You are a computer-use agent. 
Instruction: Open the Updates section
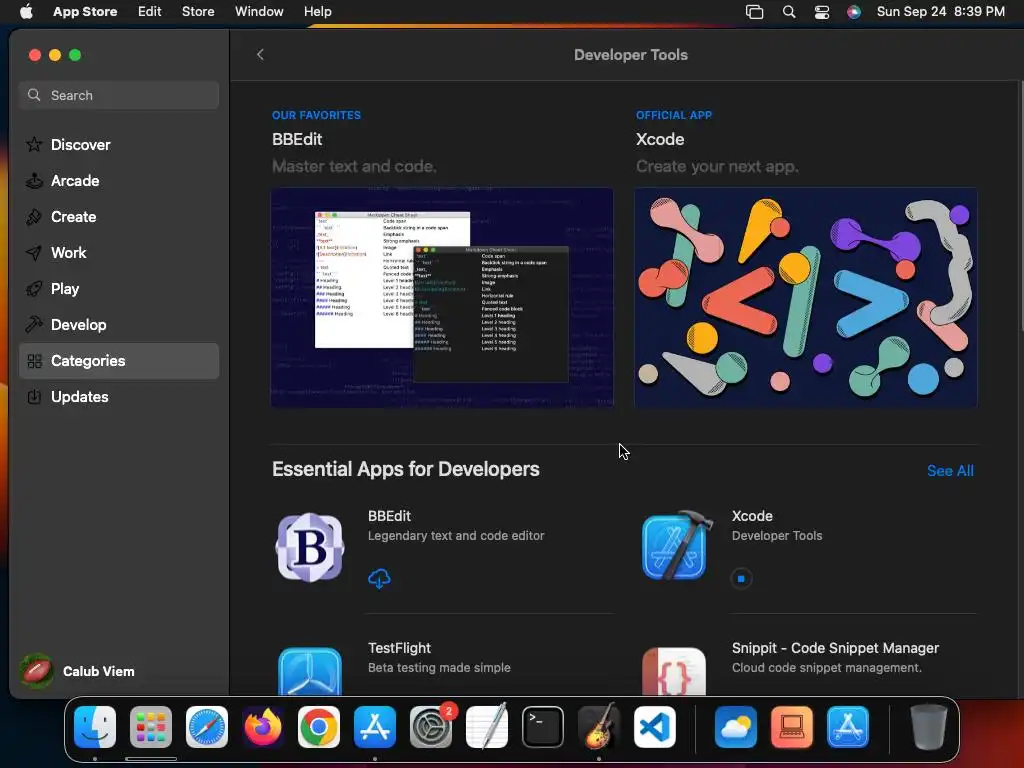click(119, 397)
